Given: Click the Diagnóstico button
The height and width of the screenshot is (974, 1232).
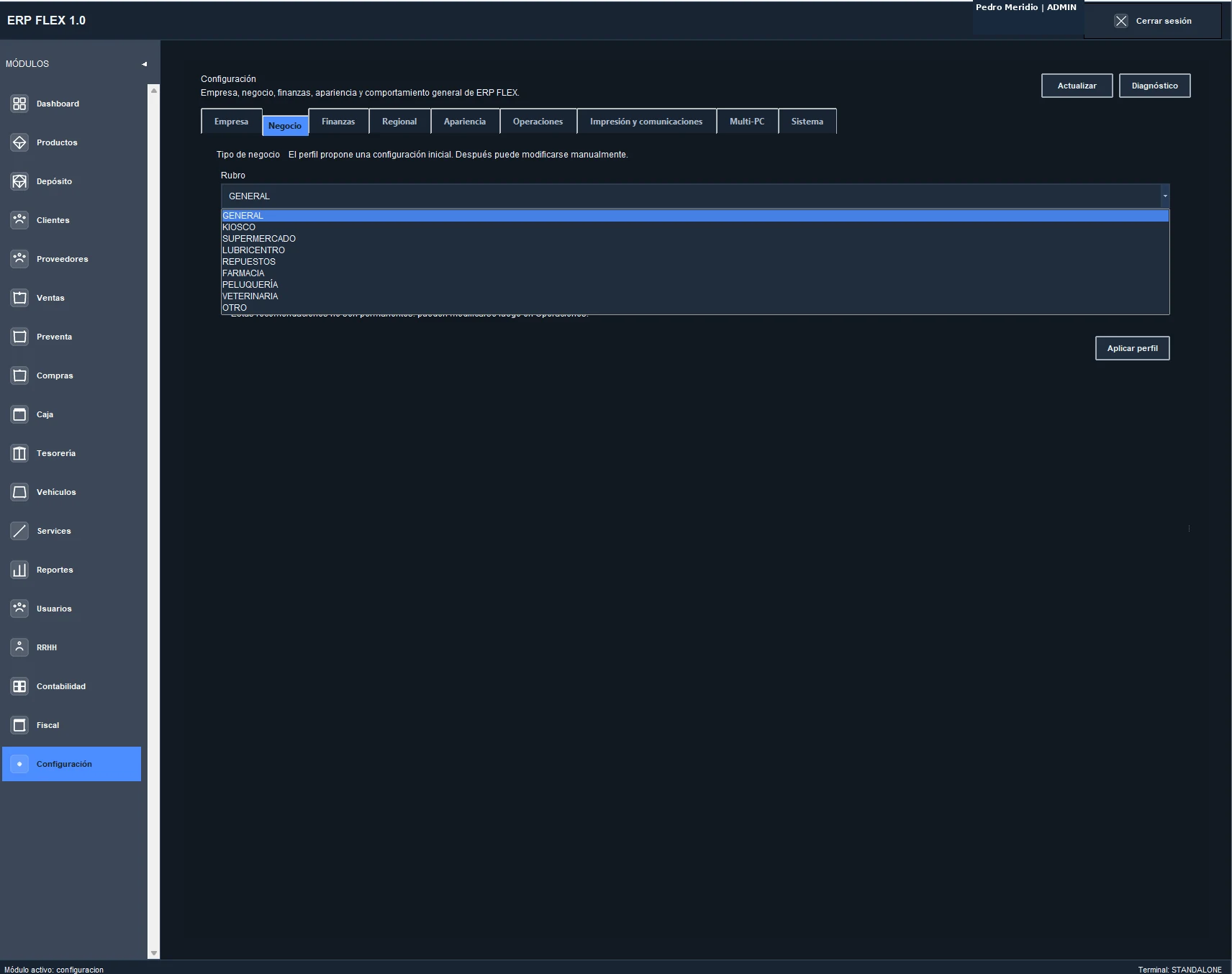Looking at the screenshot, I should pyautogui.click(x=1155, y=86).
